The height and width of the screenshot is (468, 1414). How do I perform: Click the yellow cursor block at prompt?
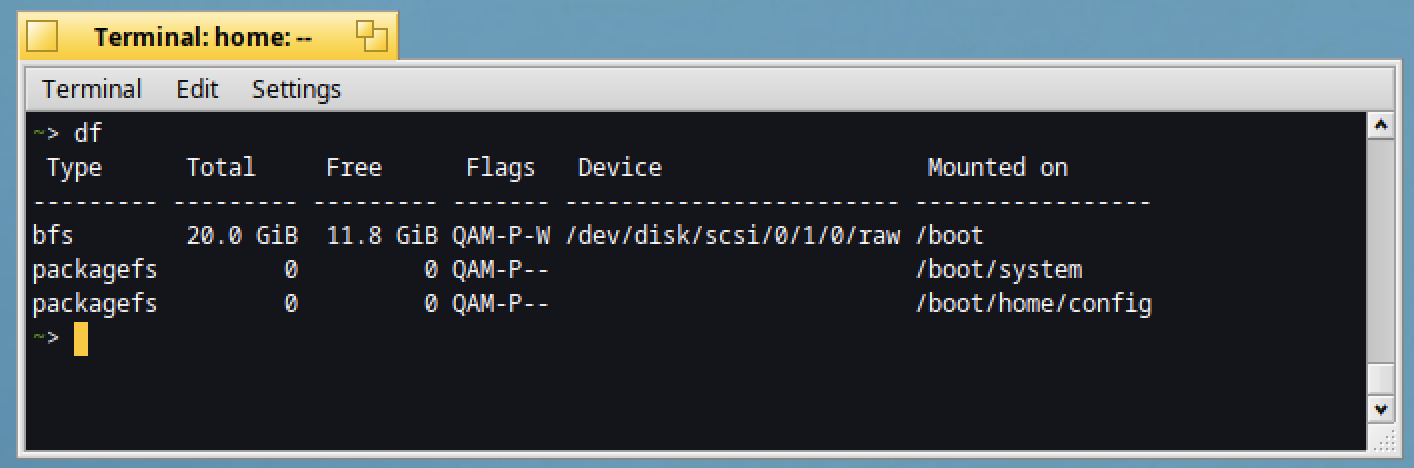pyautogui.click(x=81, y=338)
